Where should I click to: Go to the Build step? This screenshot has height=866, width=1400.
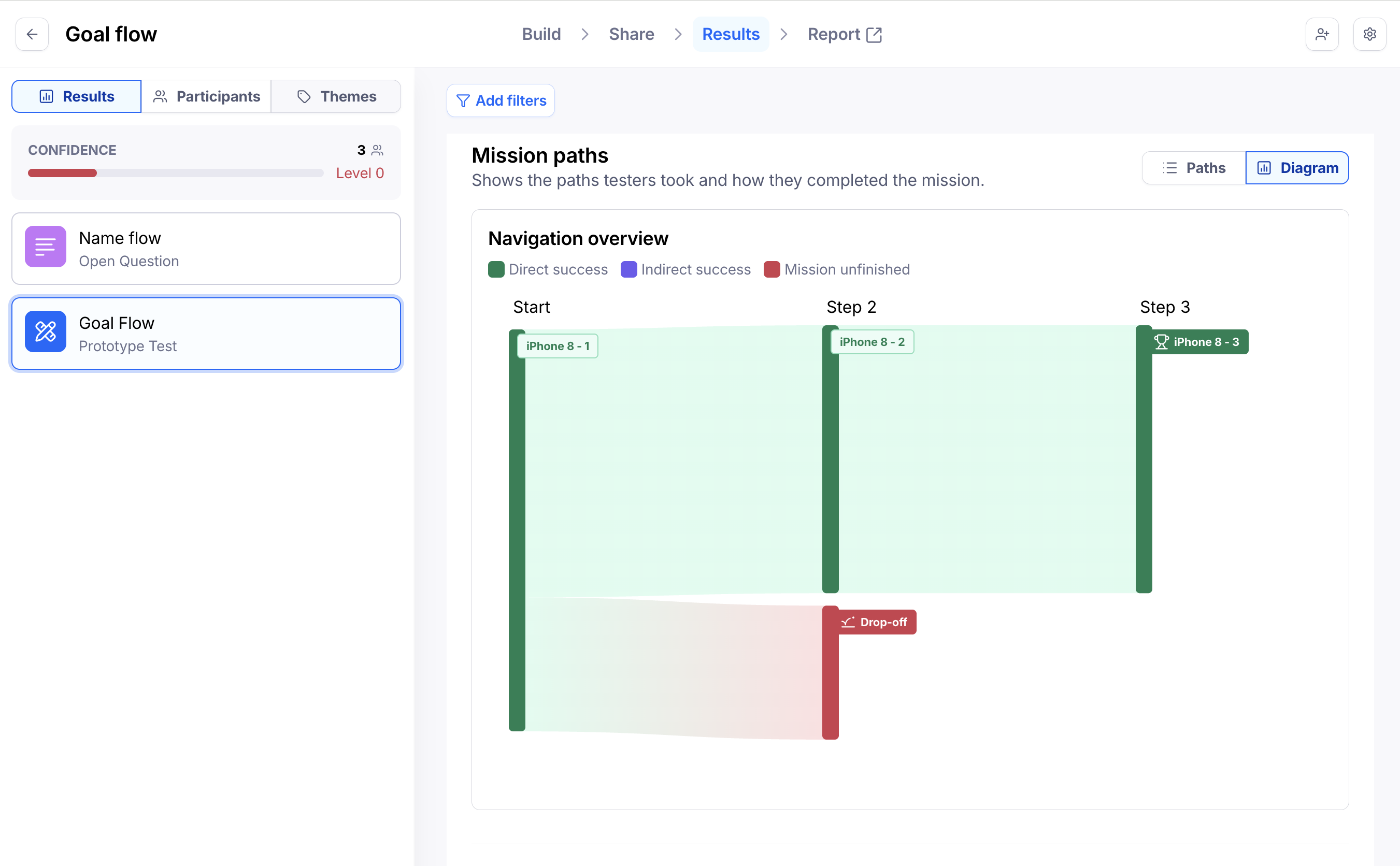pyautogui.click(x=541, y=34)
